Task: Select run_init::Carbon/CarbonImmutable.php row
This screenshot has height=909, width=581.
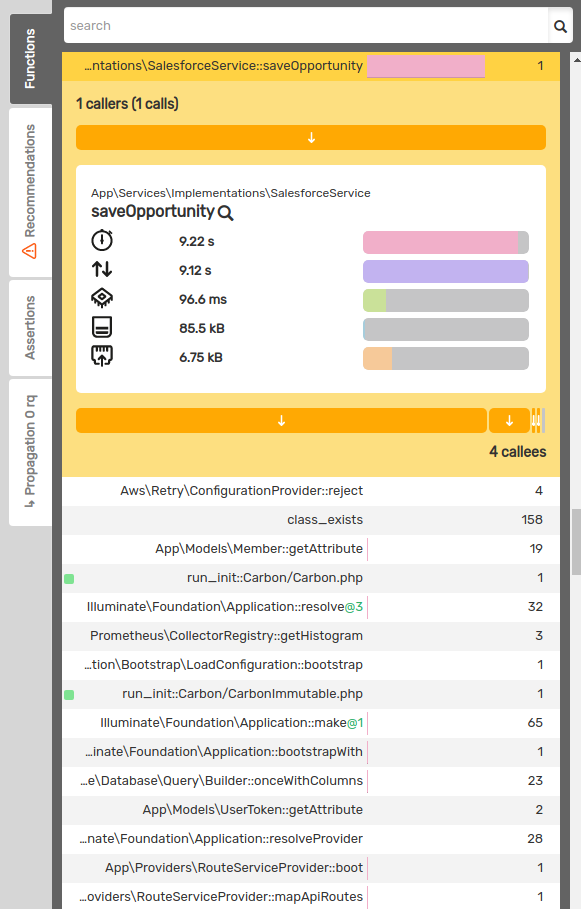Action: point(311,694)
